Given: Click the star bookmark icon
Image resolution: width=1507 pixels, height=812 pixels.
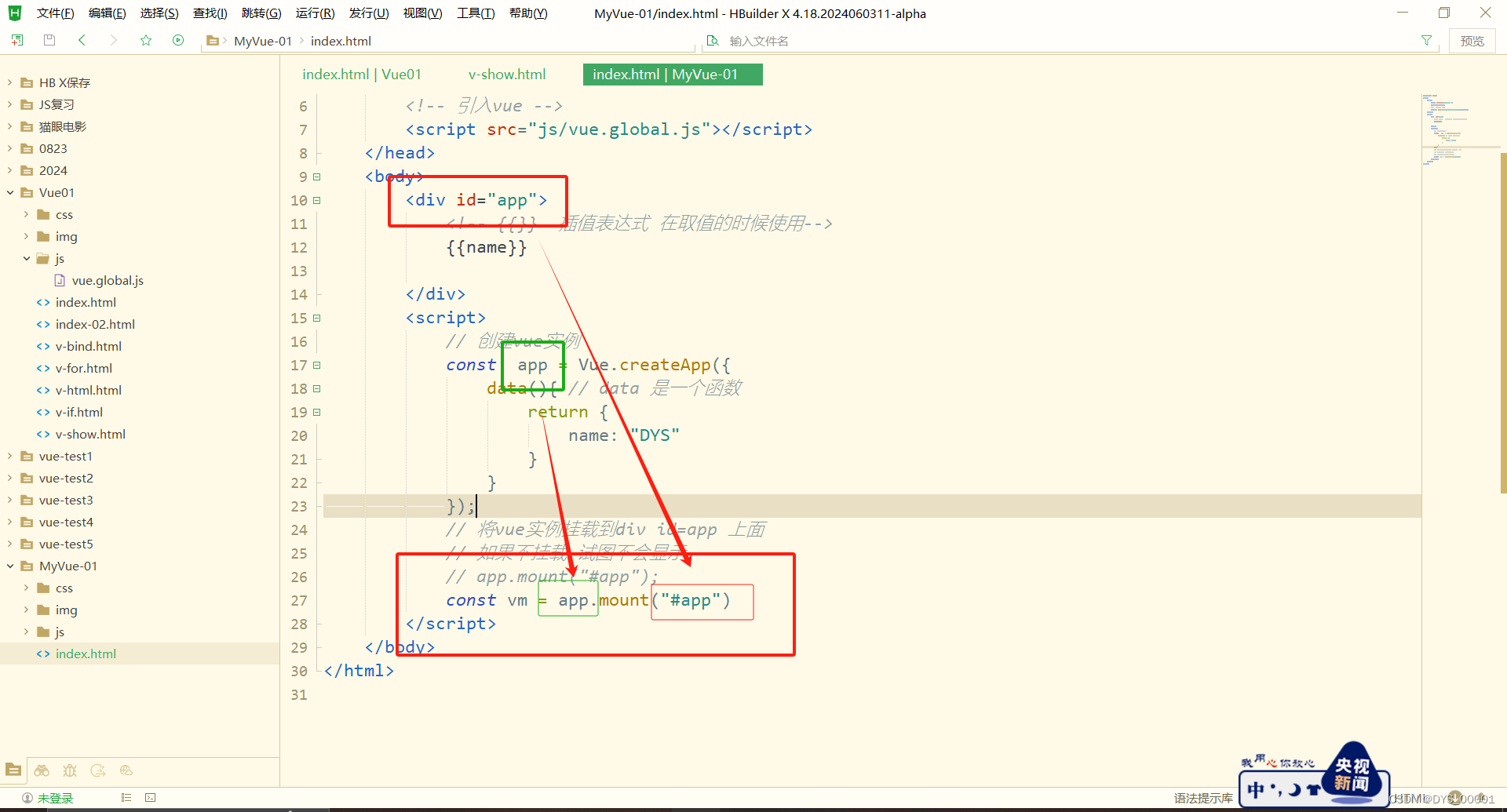Looking at the screenshot, I should tap(146, 40).
